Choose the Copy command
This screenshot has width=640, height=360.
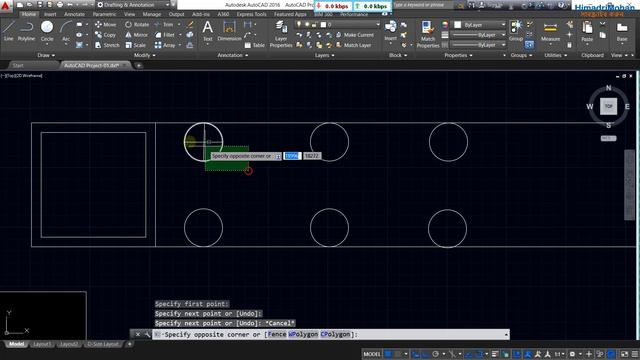(x=105, y=35)
